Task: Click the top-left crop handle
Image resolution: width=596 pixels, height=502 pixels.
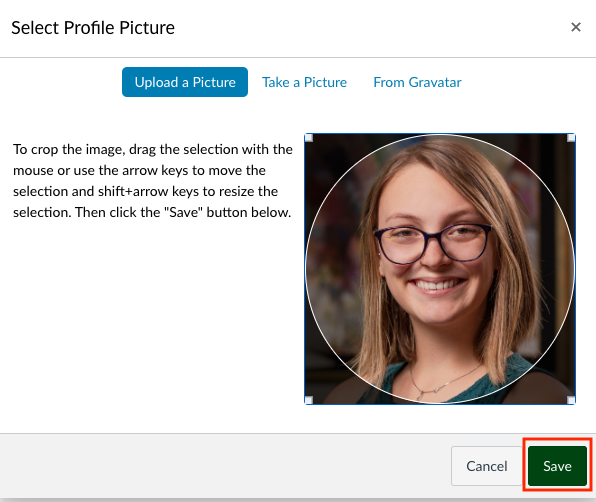Action: click(309, 138)
